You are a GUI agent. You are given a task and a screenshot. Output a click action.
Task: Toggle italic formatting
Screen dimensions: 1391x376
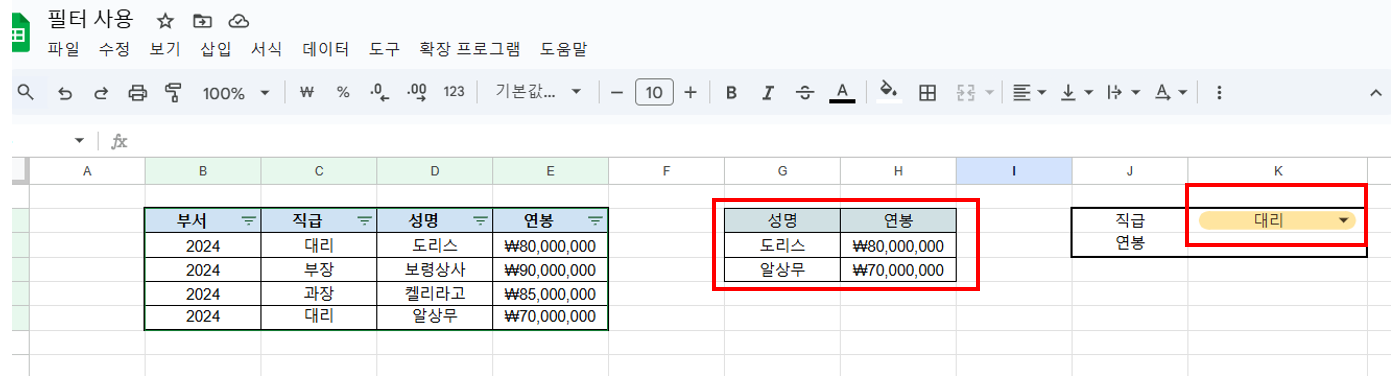768,93
